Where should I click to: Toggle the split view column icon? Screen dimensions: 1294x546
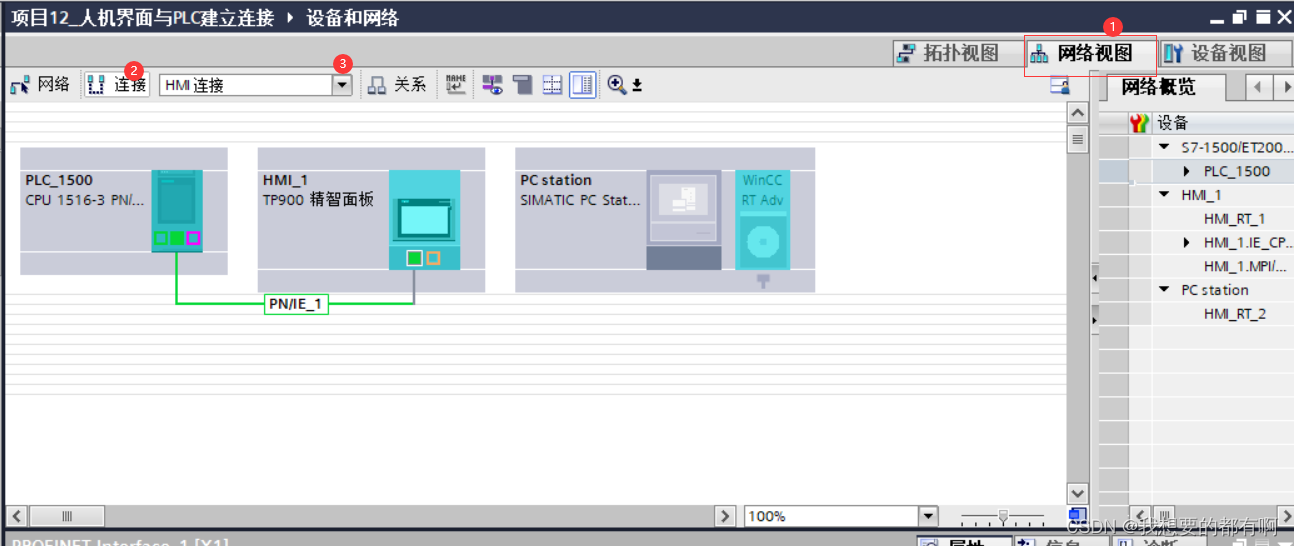point(582,85)
